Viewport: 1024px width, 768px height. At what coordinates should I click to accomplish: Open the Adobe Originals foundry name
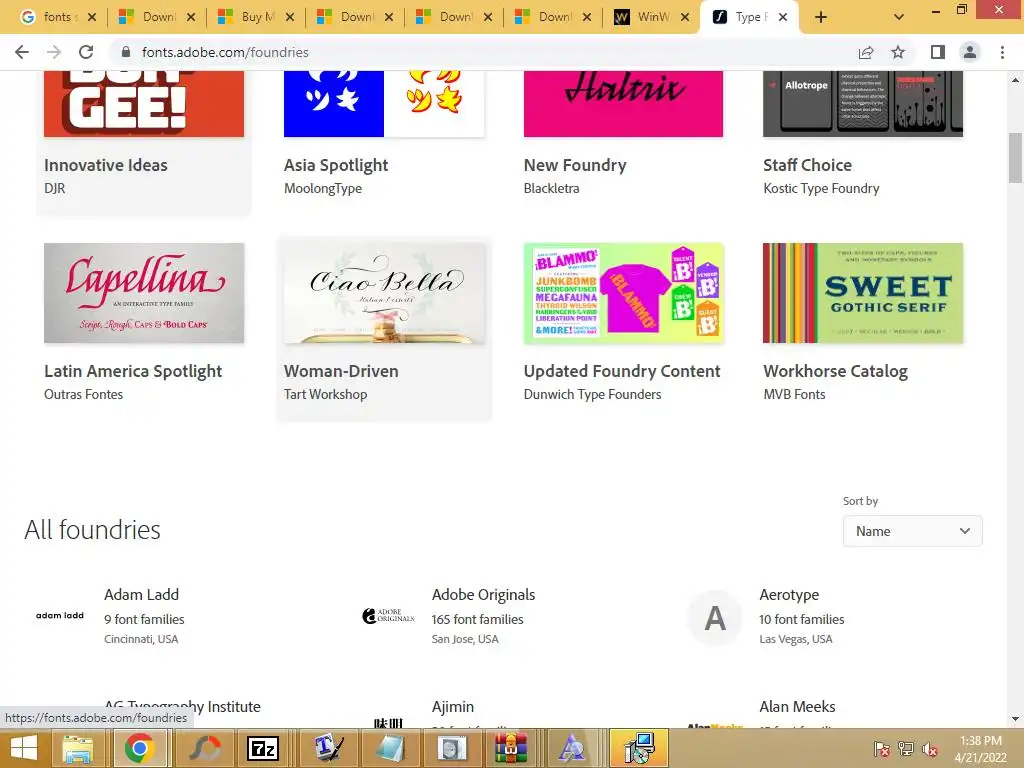[x=483, y=595]
